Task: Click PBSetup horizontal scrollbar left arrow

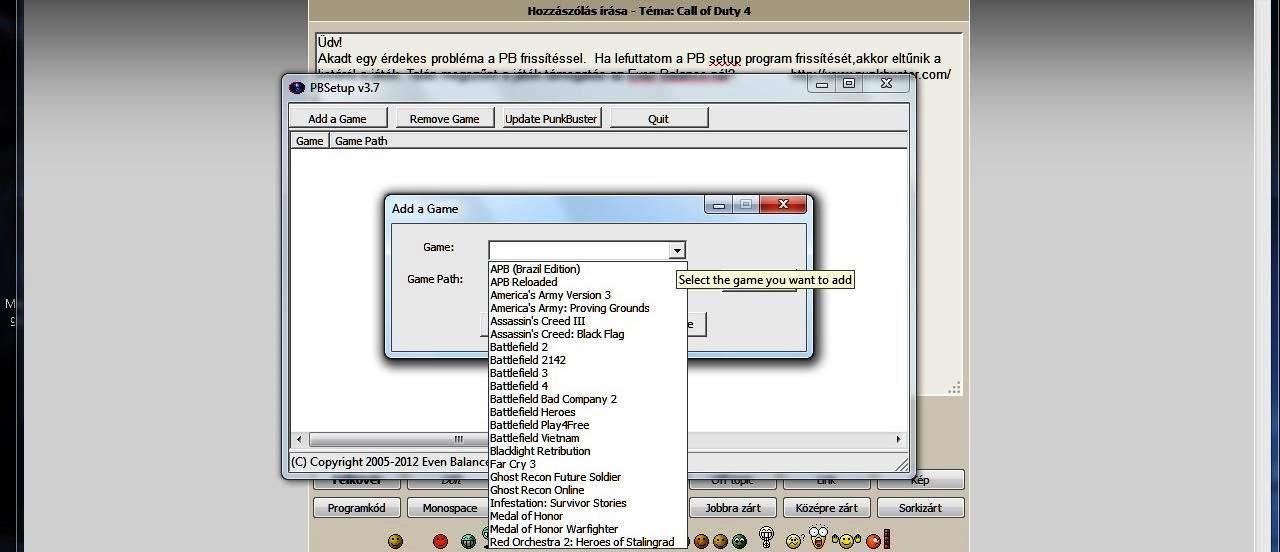Action: click(299, 439)
